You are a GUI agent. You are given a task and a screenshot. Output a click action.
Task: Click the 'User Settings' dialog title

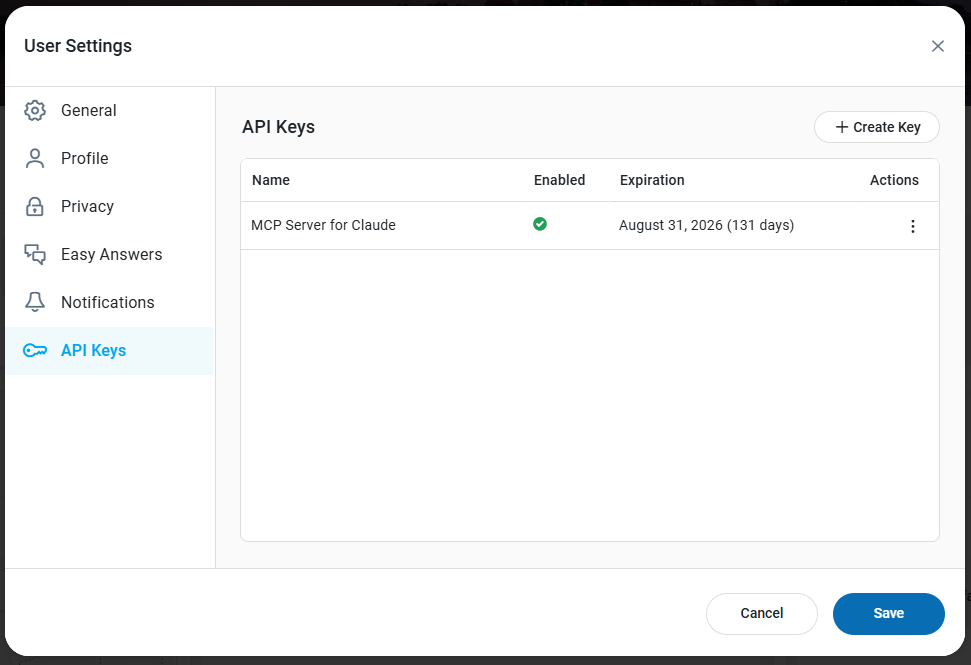point(78,46)
